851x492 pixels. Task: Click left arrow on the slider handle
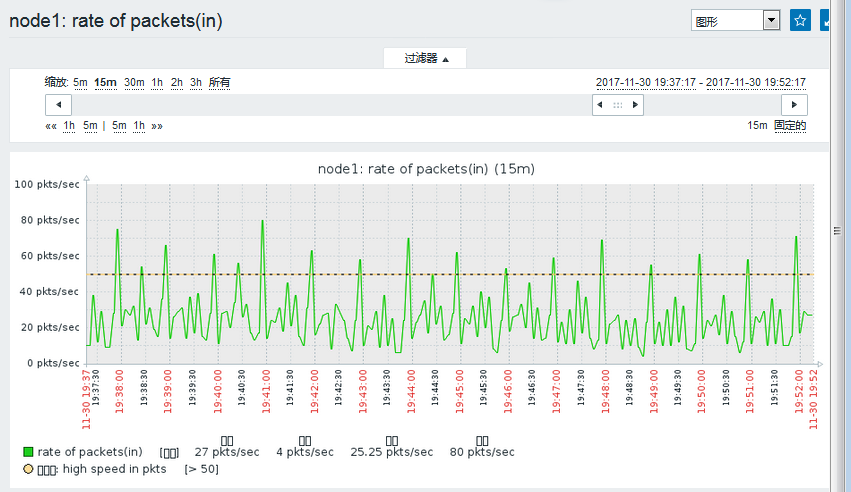tap(600, 105)
